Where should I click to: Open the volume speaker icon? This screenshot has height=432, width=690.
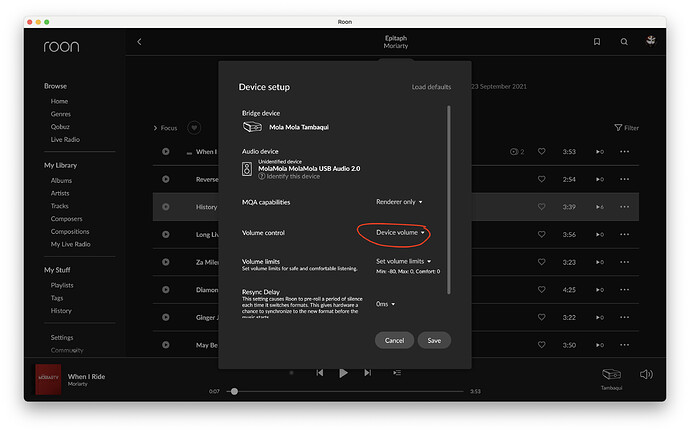(646, 374)
